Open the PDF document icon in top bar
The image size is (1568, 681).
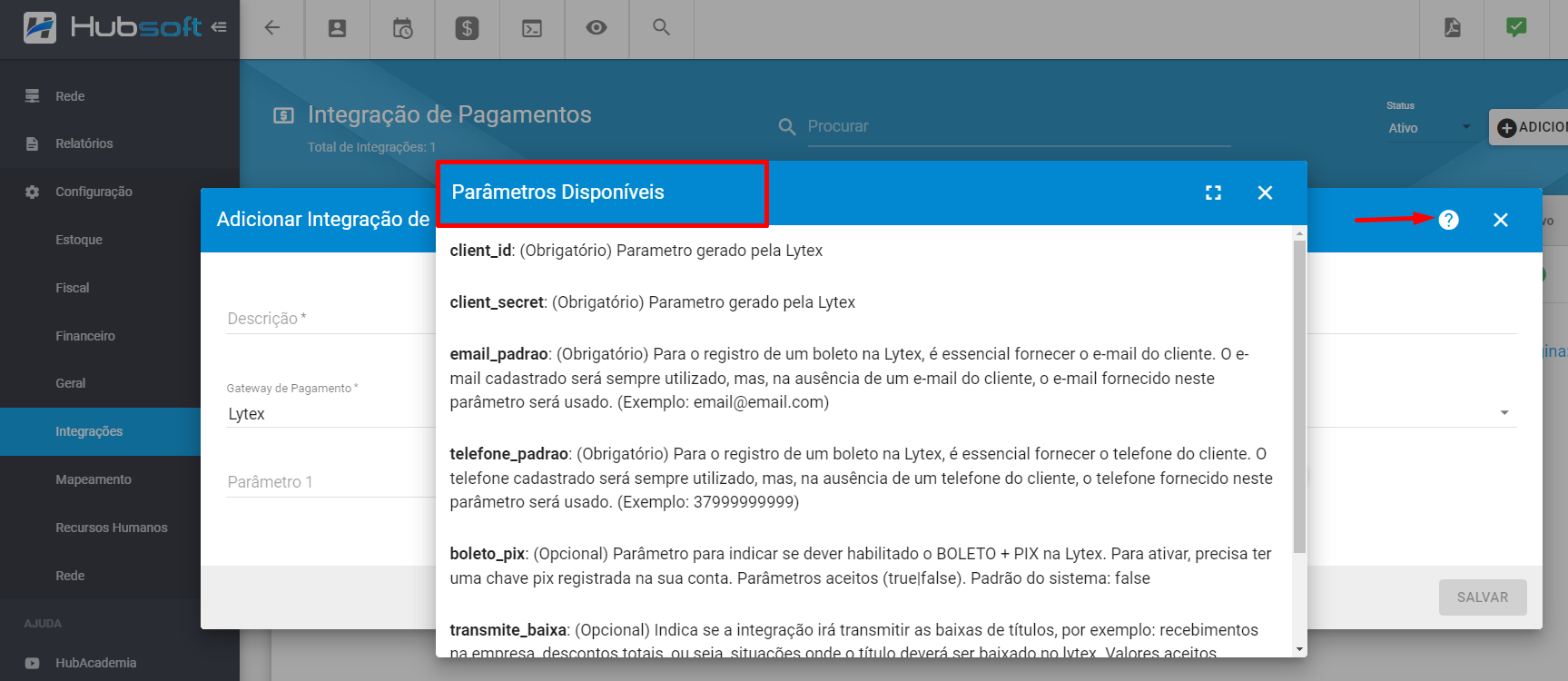coord(1453,28)
